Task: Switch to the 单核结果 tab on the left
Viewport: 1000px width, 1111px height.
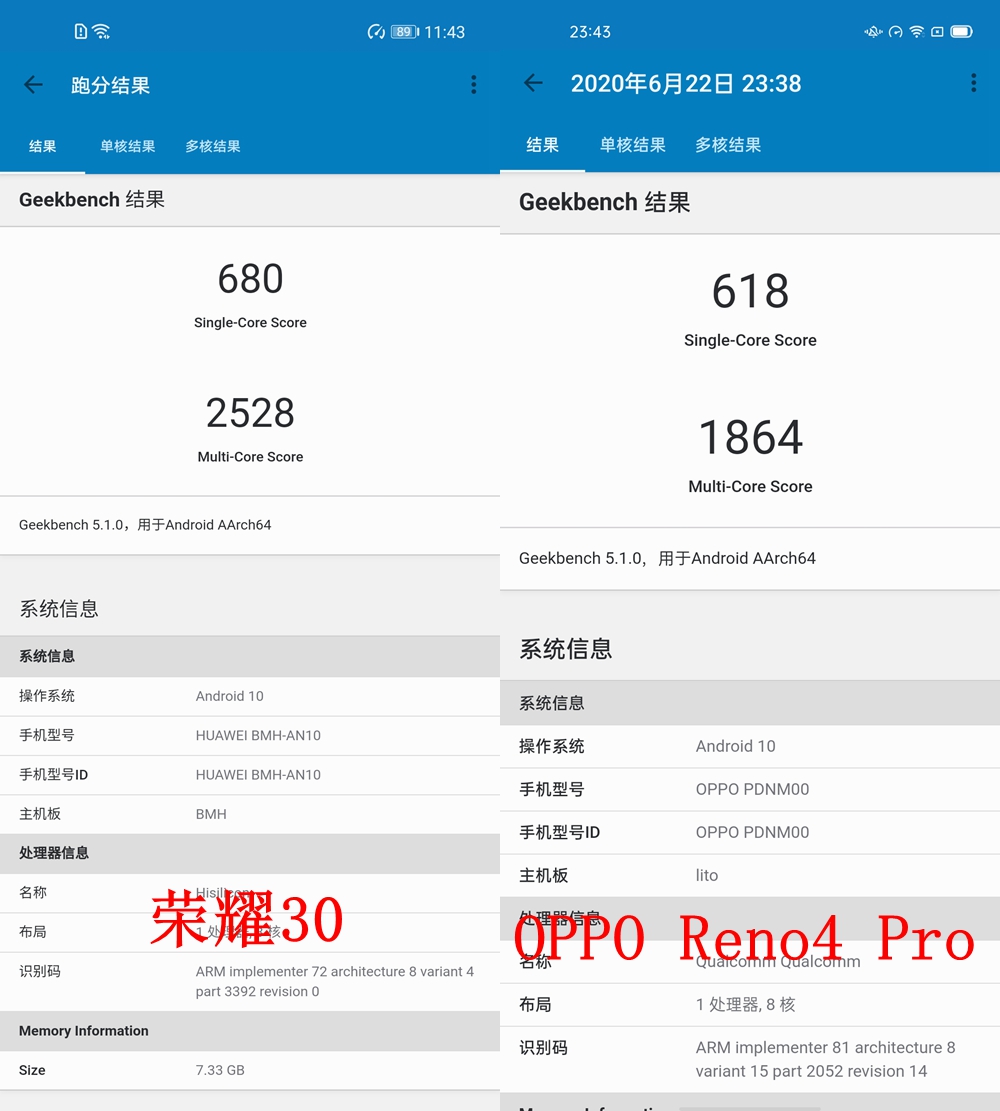Action: pos(127,146)
